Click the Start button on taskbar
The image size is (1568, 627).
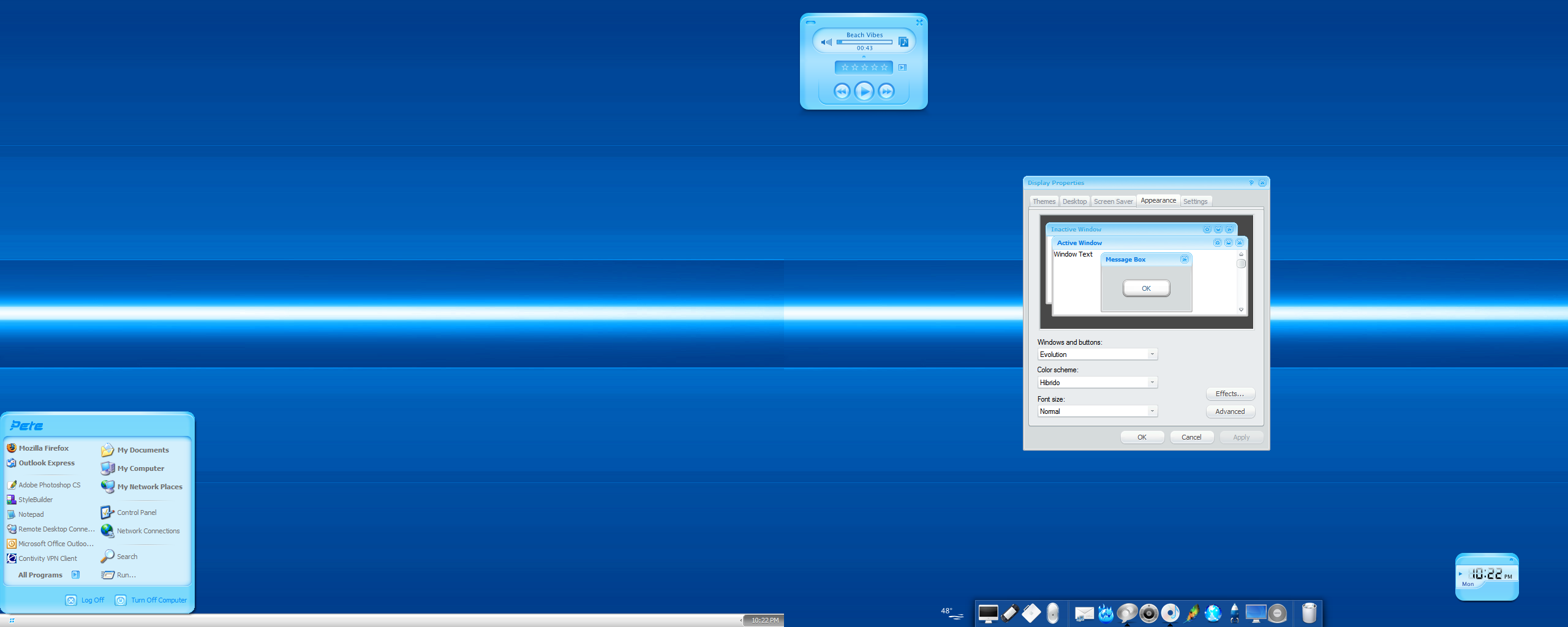coord(12,620)
